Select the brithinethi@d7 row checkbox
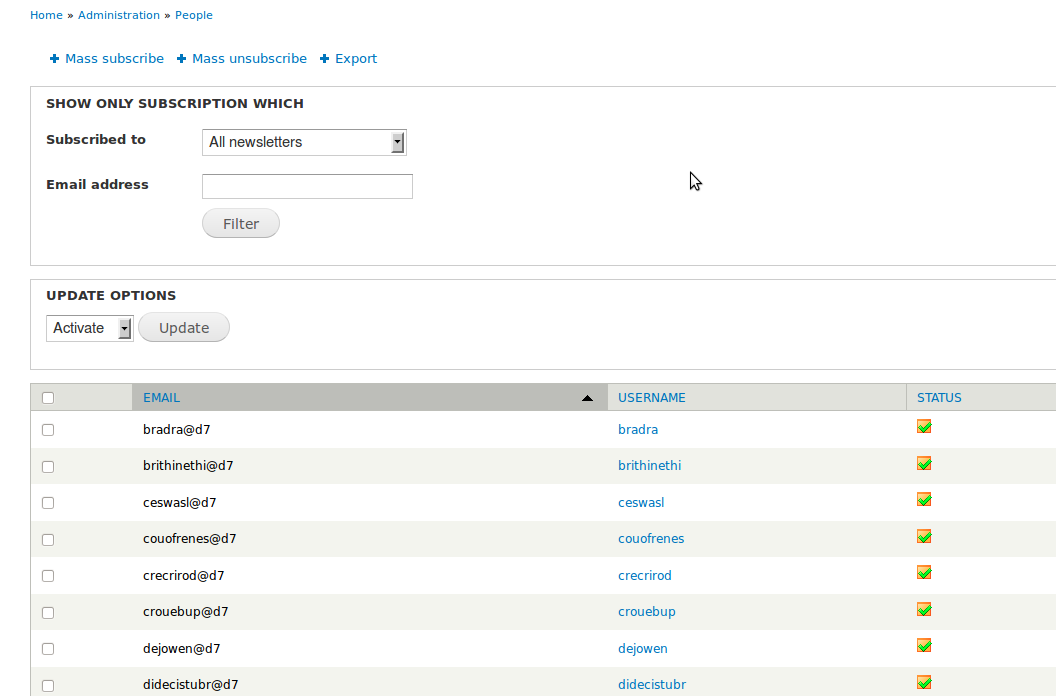This screenshot has height=696, width=1056. click(x=48, y=466)
